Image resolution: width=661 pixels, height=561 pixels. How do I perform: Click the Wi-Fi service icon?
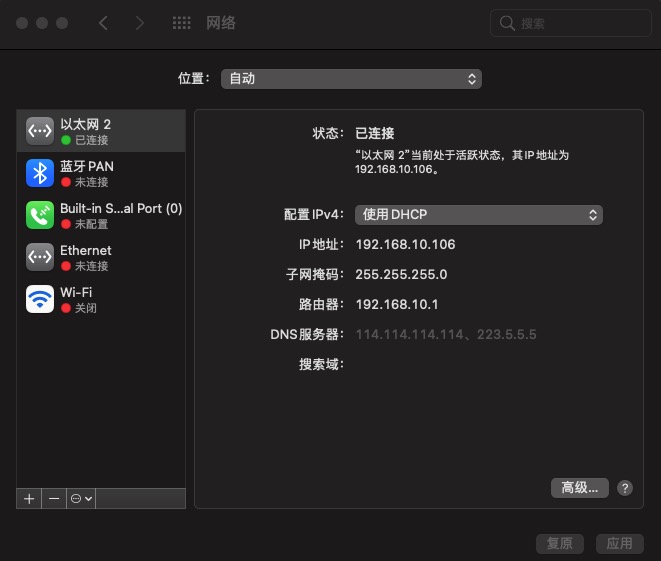pyautogui.click(x=40, y=299)
